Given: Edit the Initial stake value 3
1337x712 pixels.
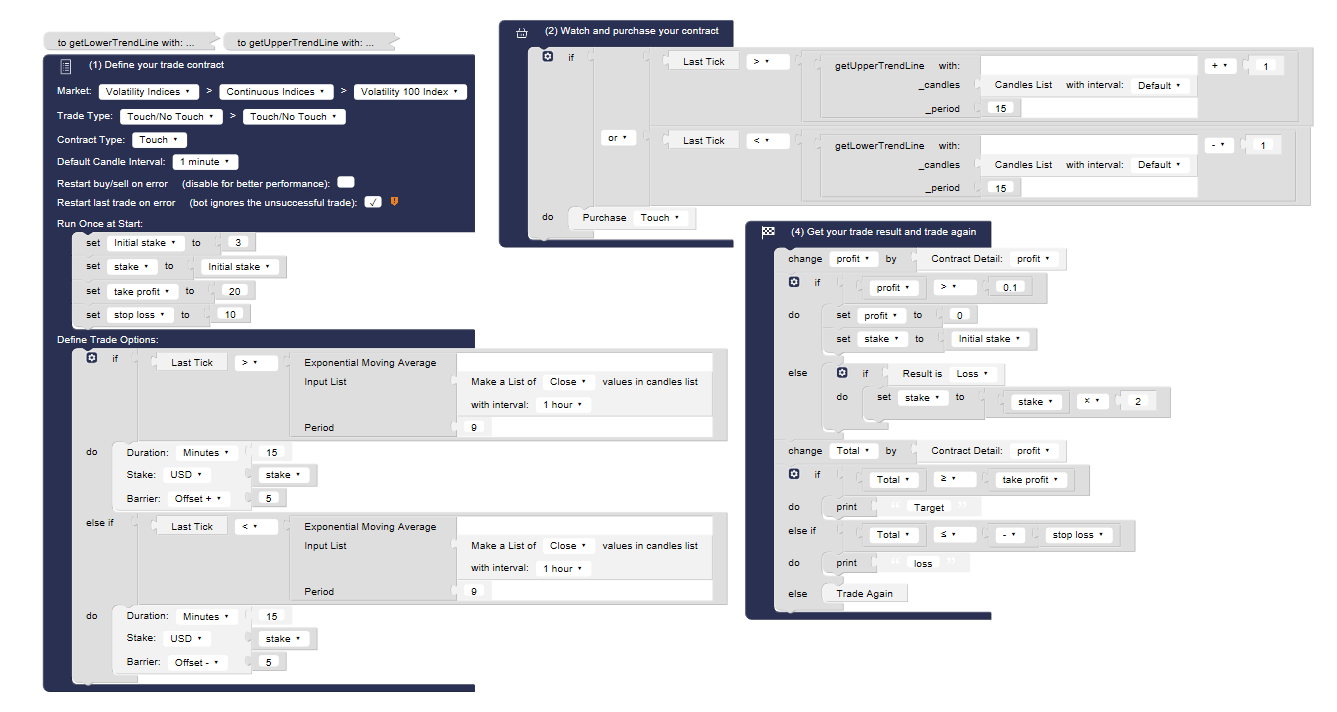Looking at the screenshot, I should click(x=238, y=243).
